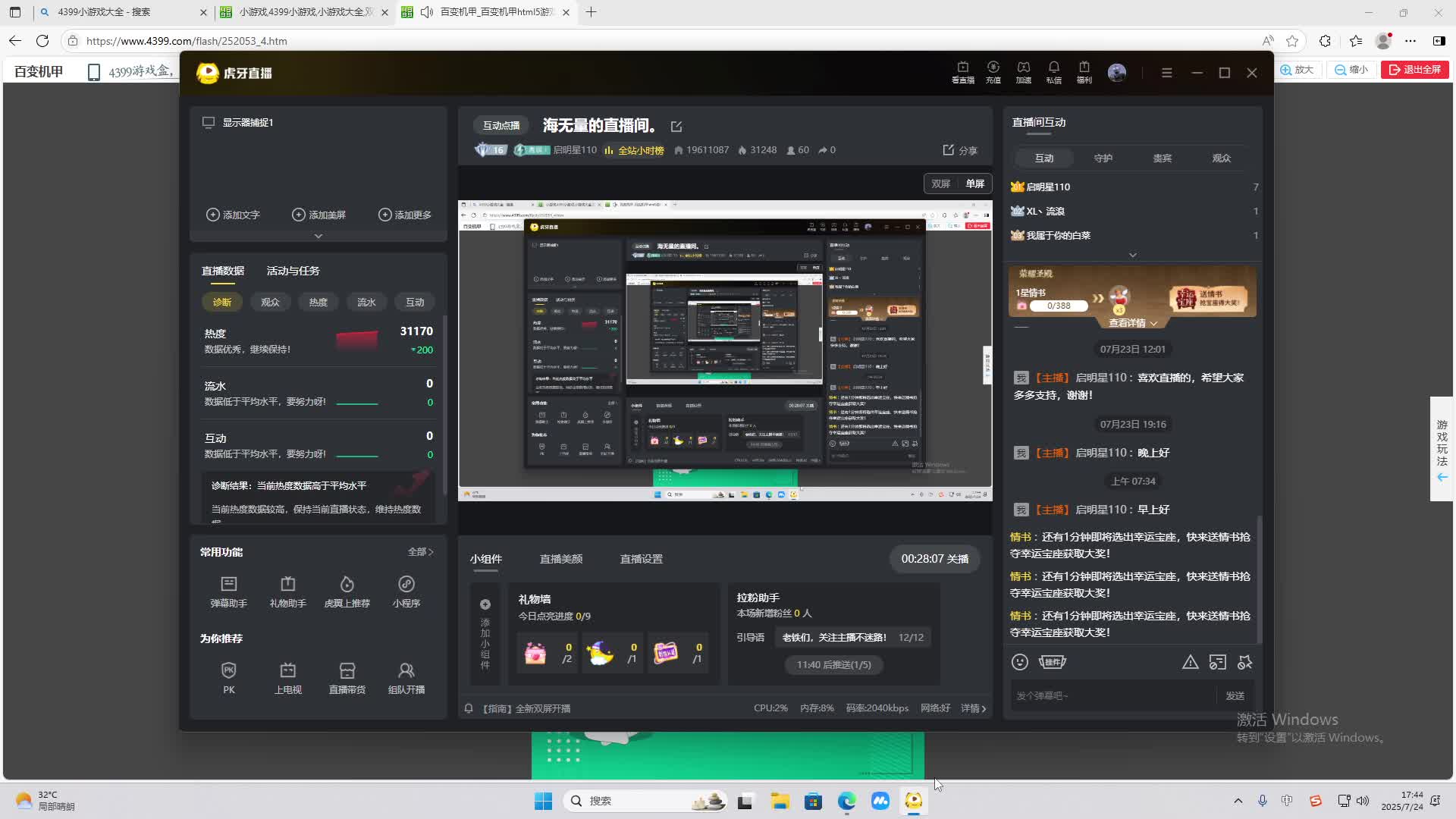Screen dimensions: 1456x819
Task: Open the 弹幕助手 danmaku assistant icon
Action: [228, 585]
